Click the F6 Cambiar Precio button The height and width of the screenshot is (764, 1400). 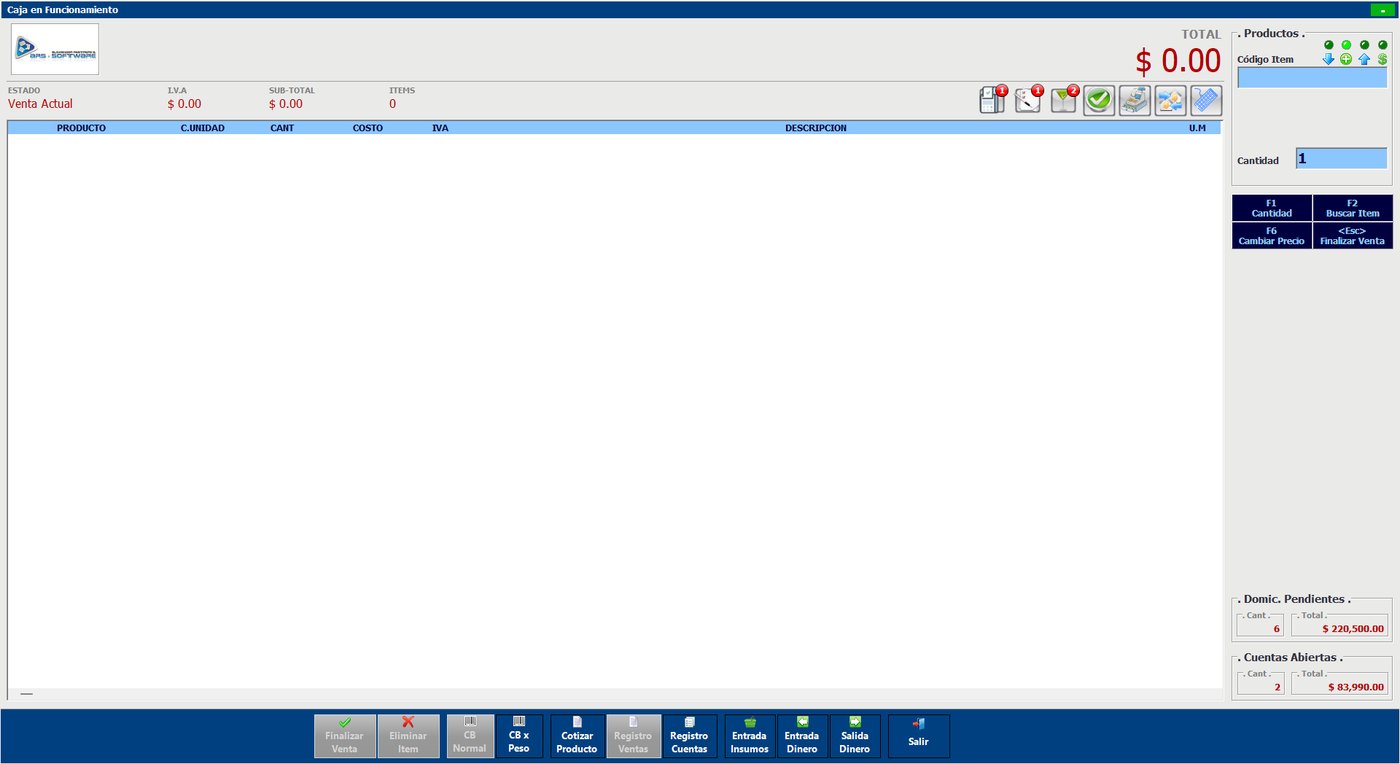coord(1271,236)
